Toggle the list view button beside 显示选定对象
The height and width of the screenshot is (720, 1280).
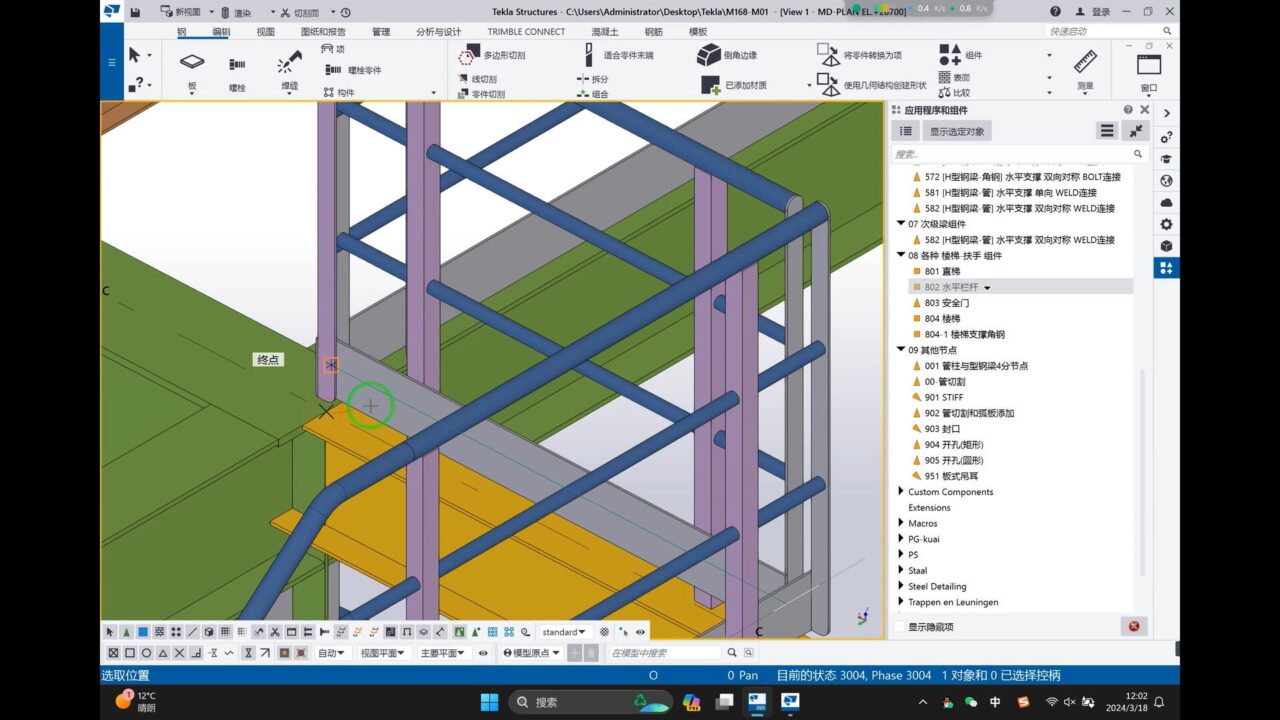tap(905, 131)
